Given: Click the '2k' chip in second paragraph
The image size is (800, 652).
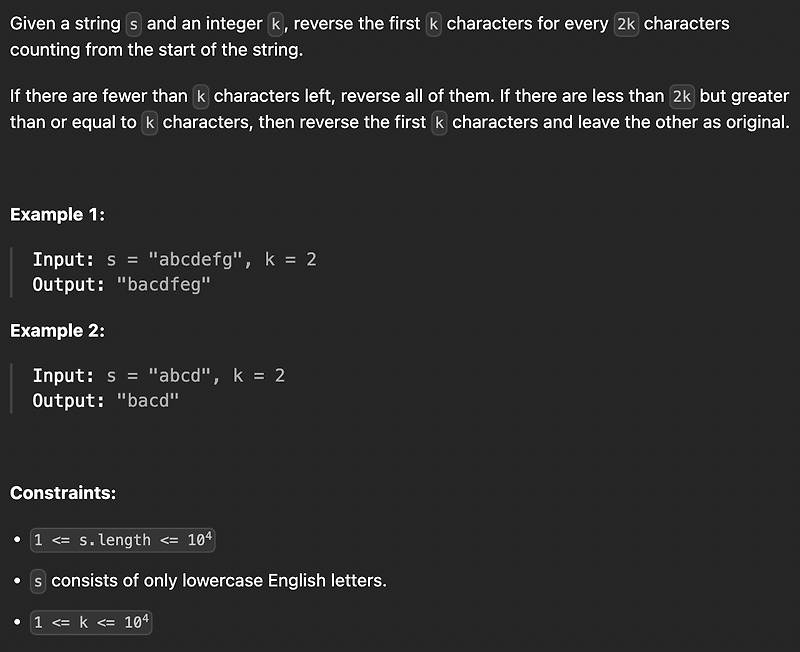Looking at the screenshot, I should click(x=682, y=96).
